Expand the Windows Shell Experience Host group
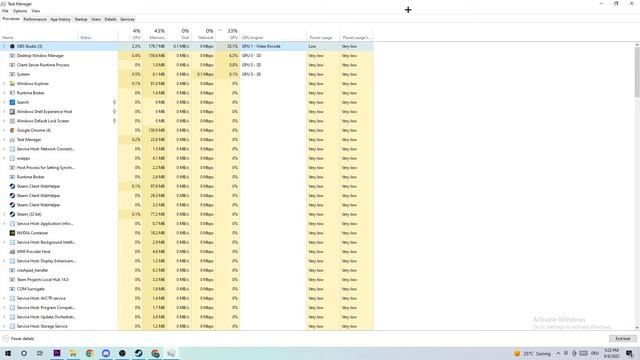 [4, 111]
